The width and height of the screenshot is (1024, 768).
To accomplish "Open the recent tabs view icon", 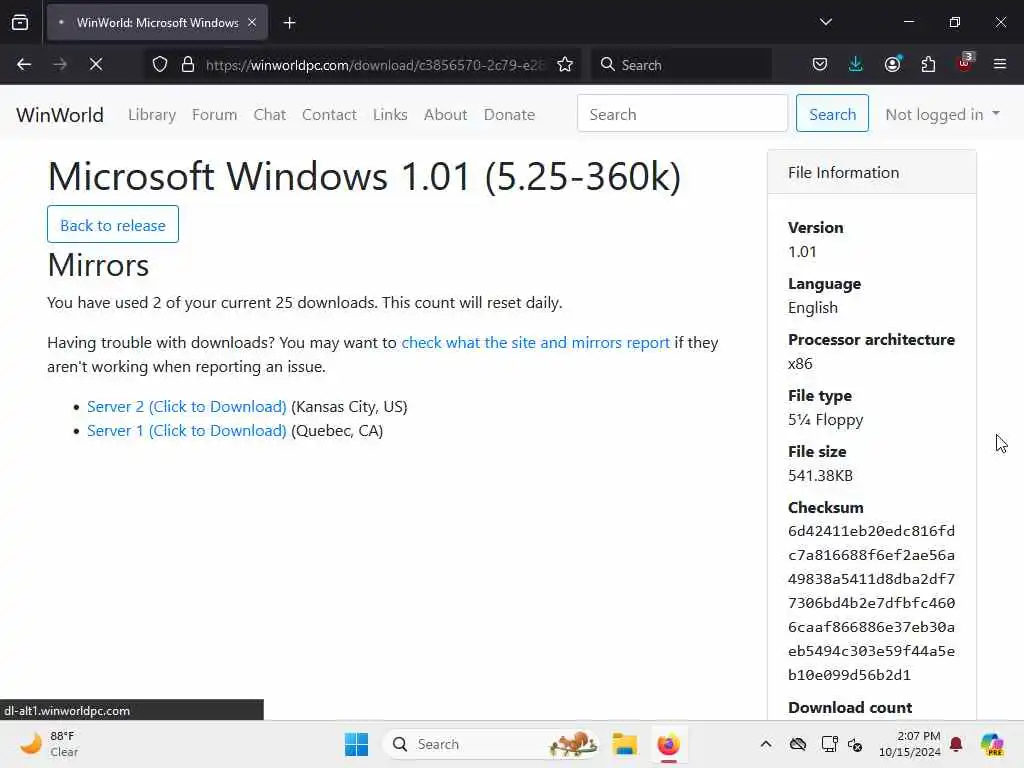I will point(20,22).
